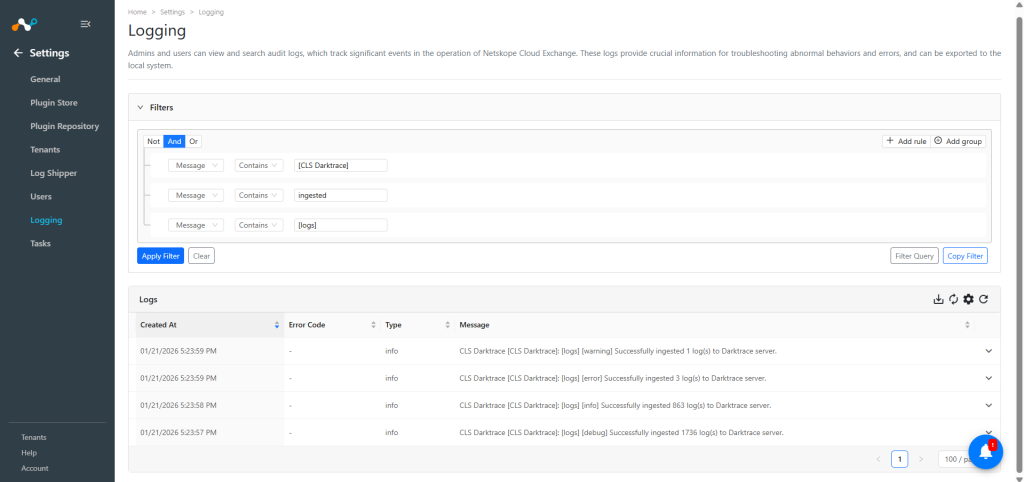Collapse the sidebar menu icon
This screenshot has height=482, width=1024.
(x=85, y=24)
